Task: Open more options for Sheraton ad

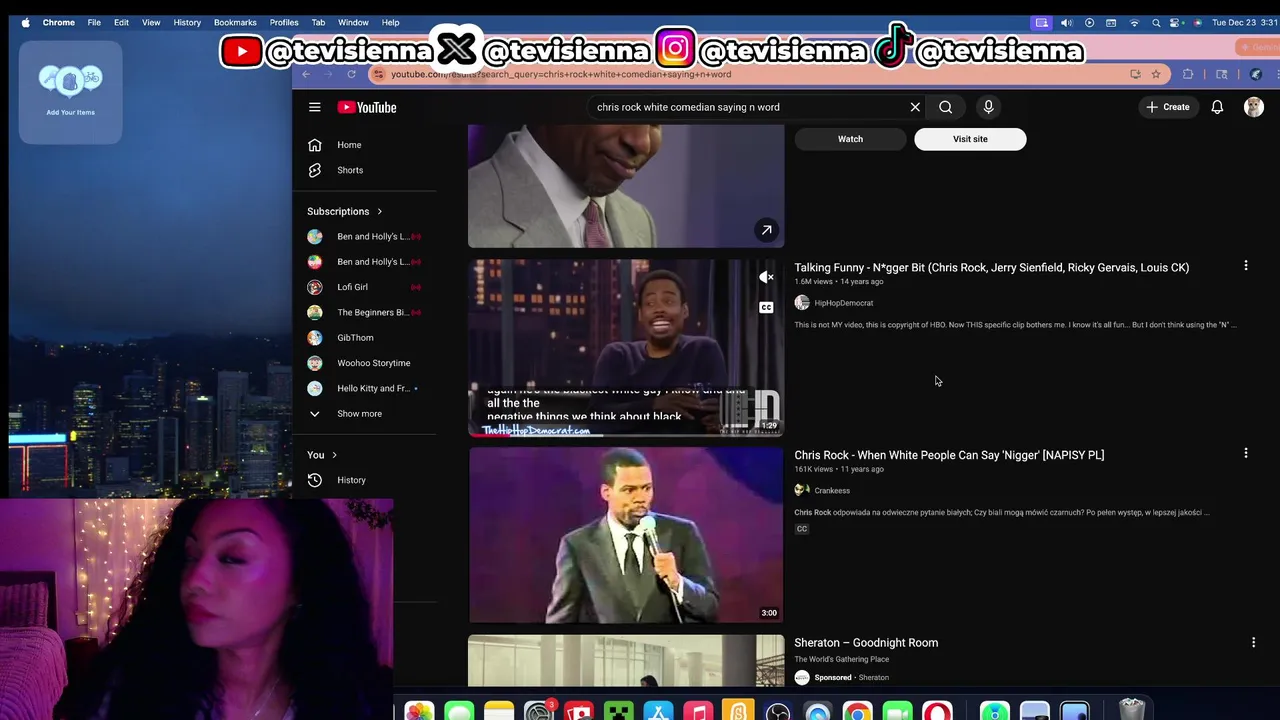Action: point(1253,643)
